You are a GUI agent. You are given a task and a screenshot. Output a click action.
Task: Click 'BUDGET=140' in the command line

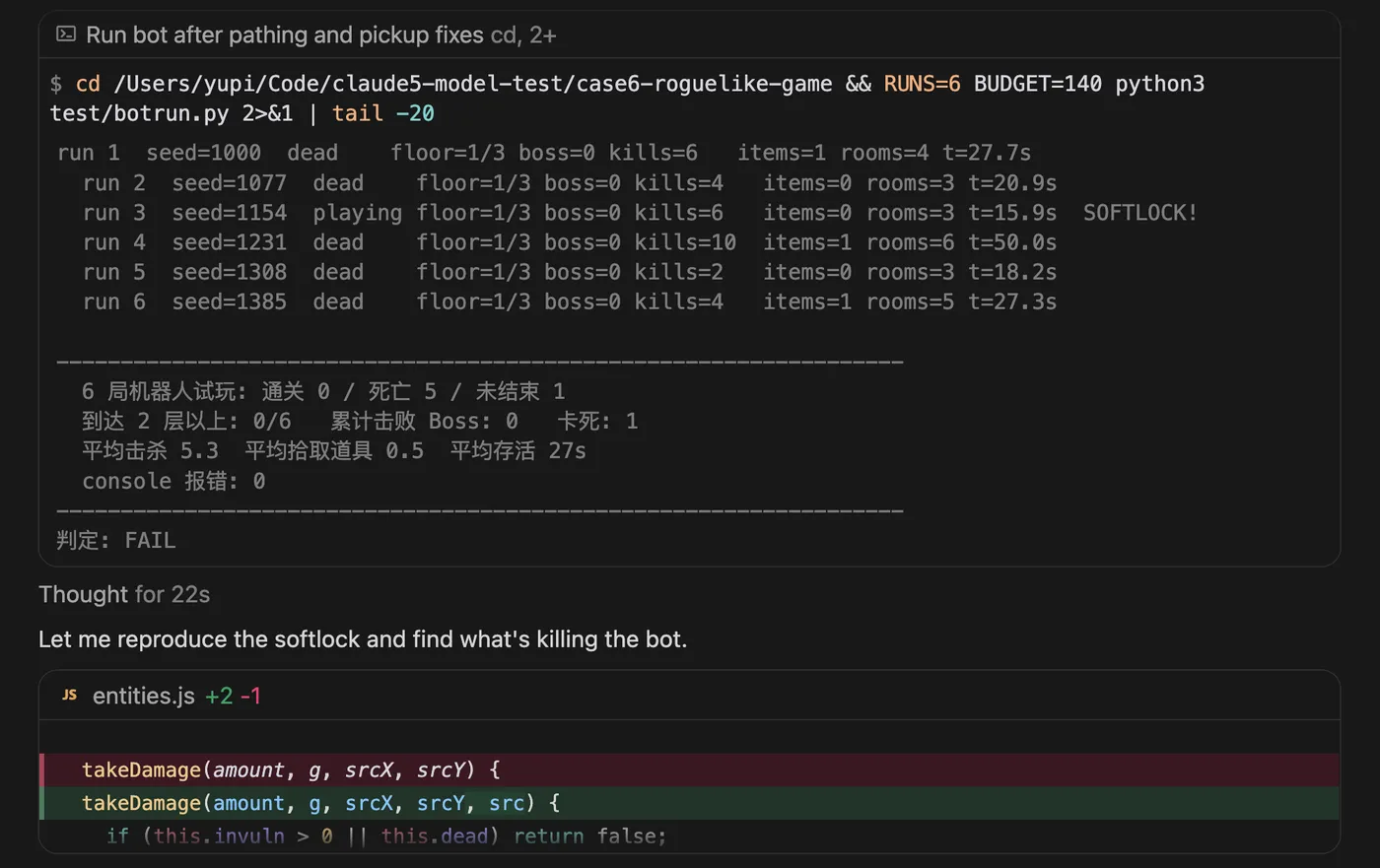(x=1038, y=84)
